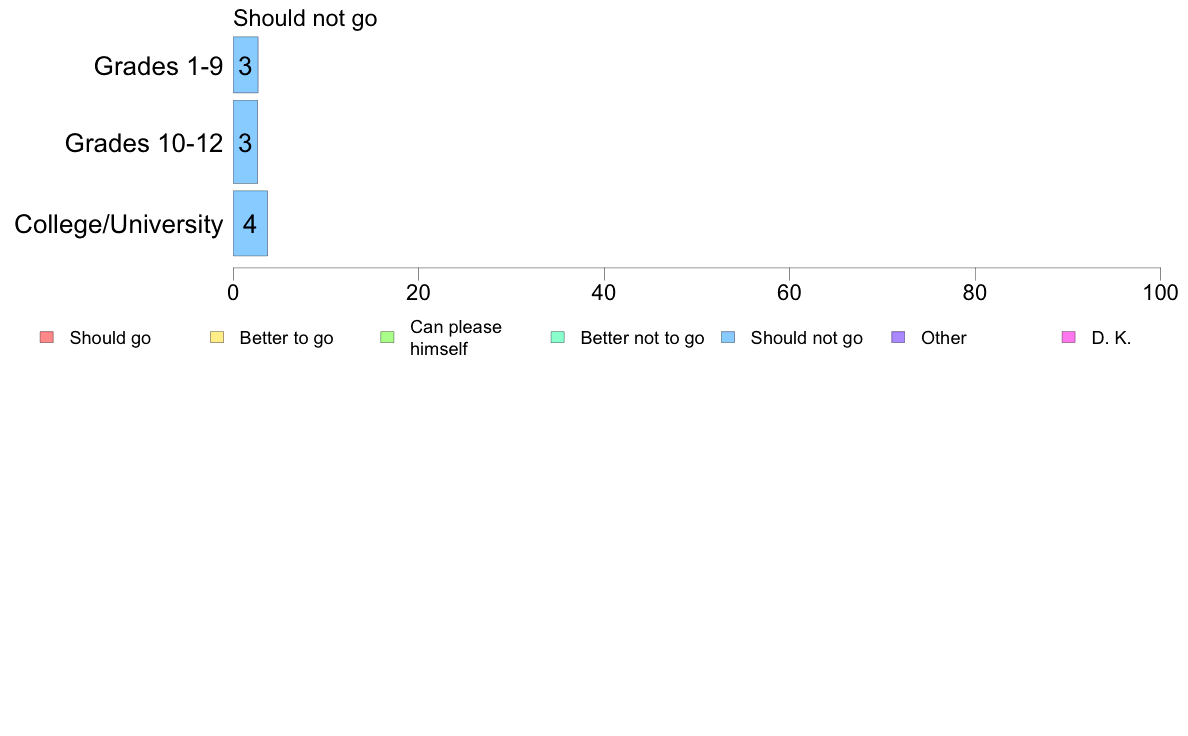Select the green Can please himself swatch
The image size is (1188, 736).
click(x=387, y=337)
